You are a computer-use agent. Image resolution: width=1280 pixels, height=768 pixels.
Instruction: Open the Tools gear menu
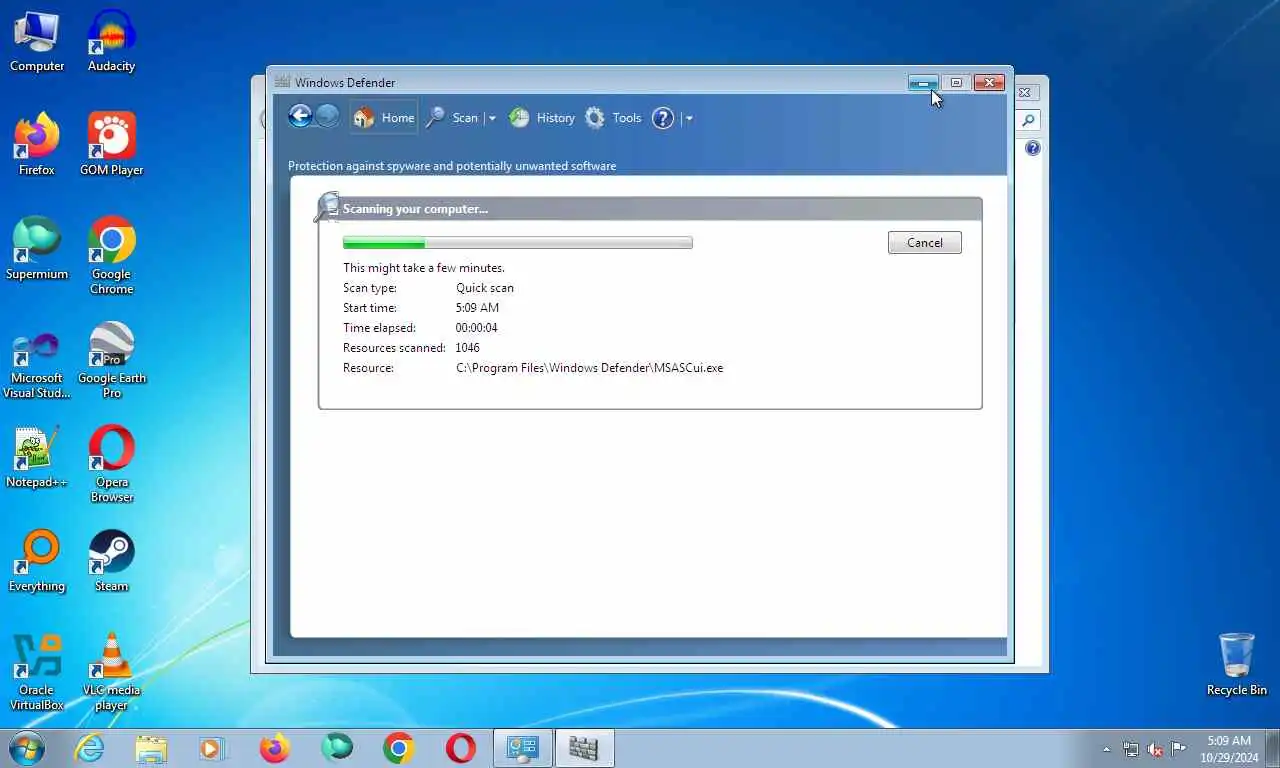[x=613, y=118]
